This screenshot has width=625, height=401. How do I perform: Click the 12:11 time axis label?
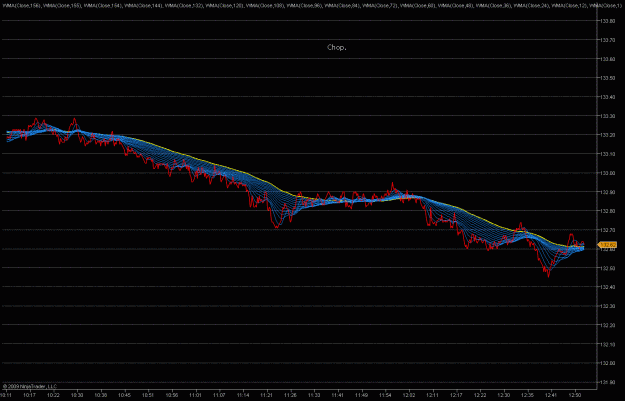(x=433, y=395)
